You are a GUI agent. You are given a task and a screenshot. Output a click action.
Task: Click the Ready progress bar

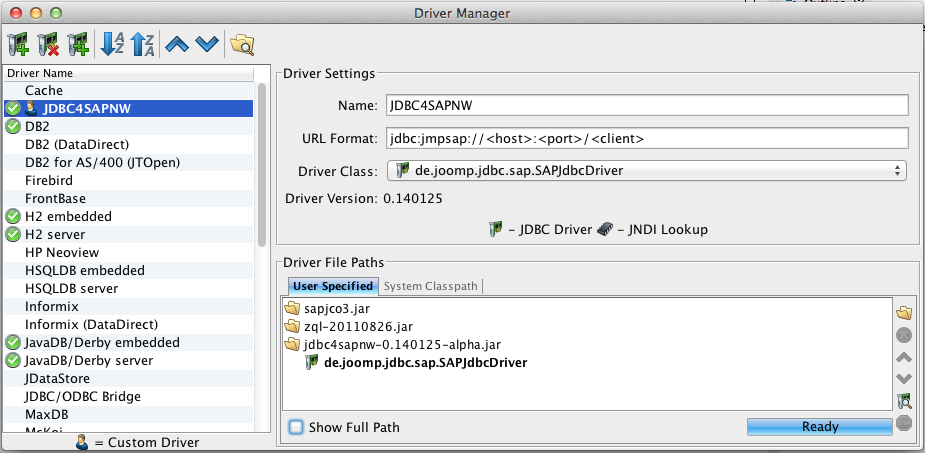click(x=820, y=426)
